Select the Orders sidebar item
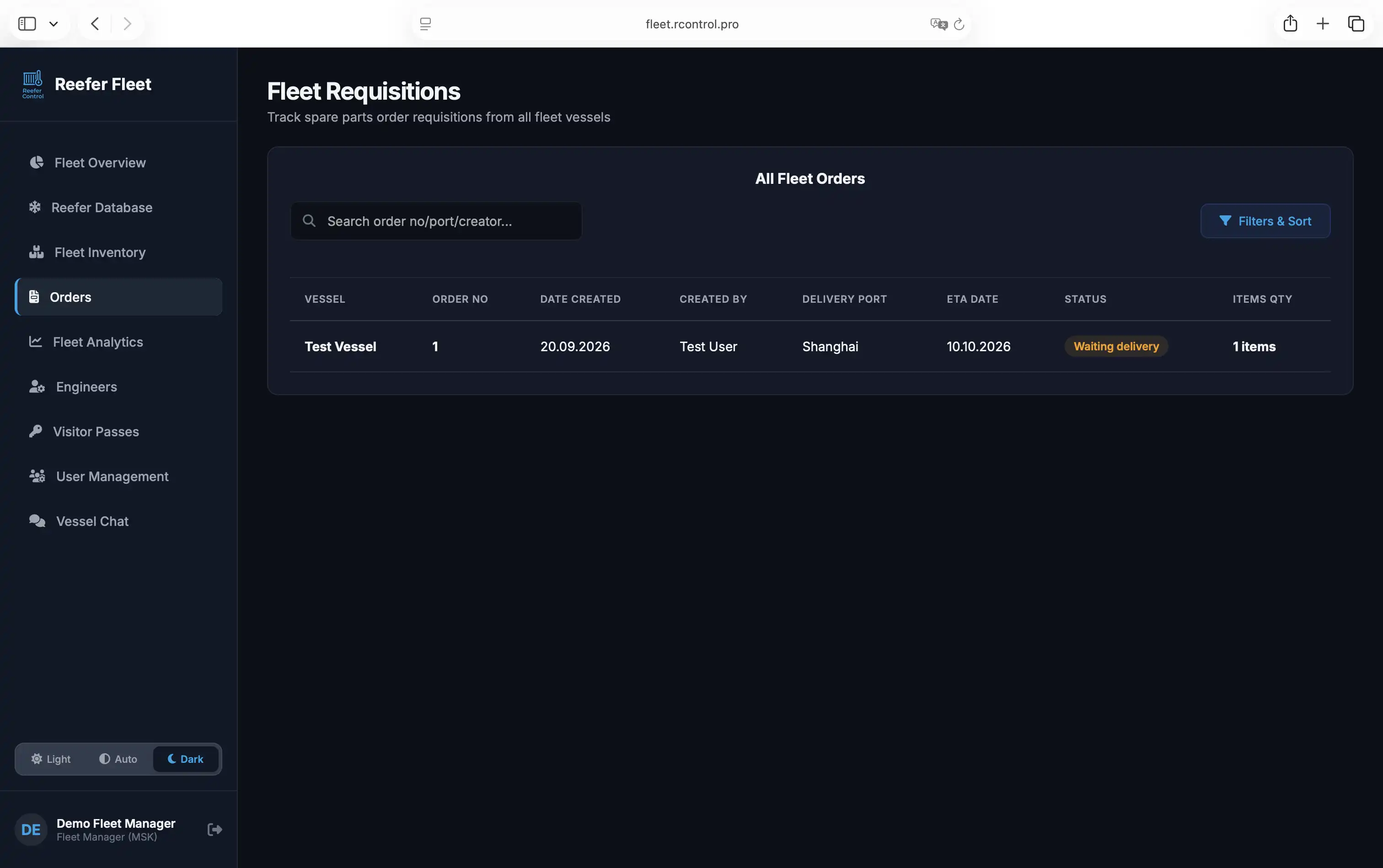Image resolution: width=1383 pixels, height=868 pixels. coord(118,297)
